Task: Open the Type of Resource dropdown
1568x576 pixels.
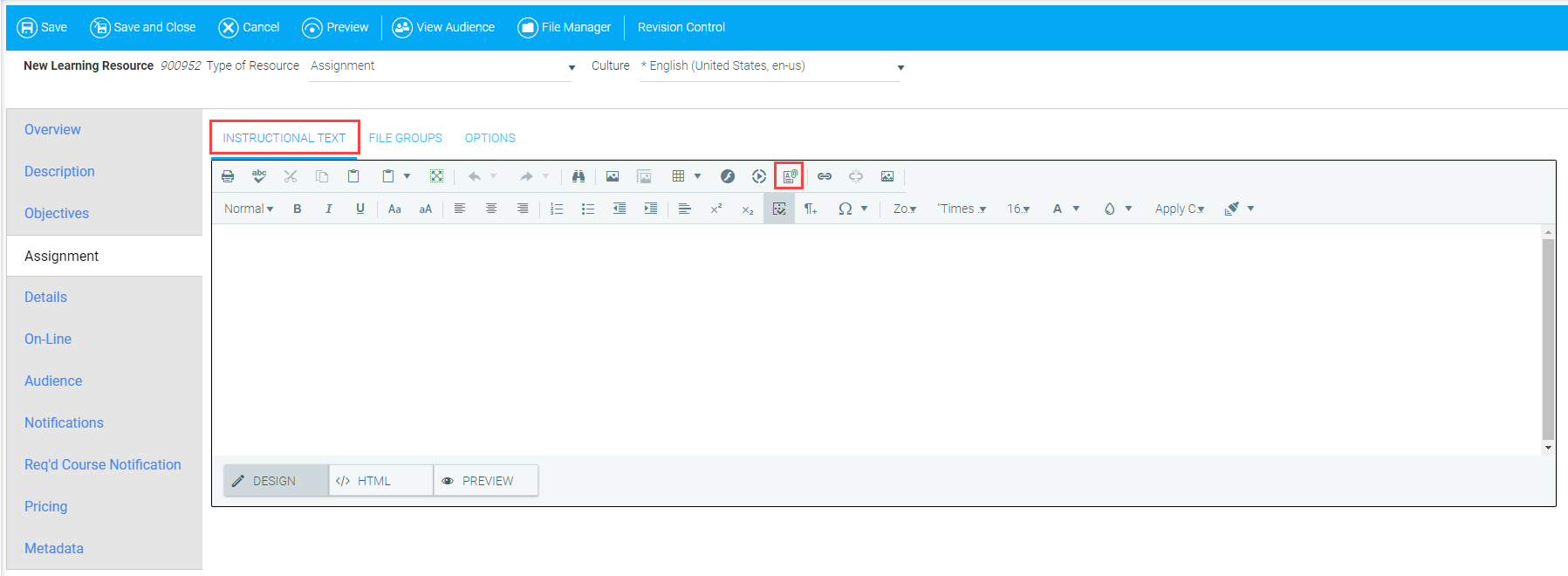Action: pyautogui.click(x=442, y=66)
